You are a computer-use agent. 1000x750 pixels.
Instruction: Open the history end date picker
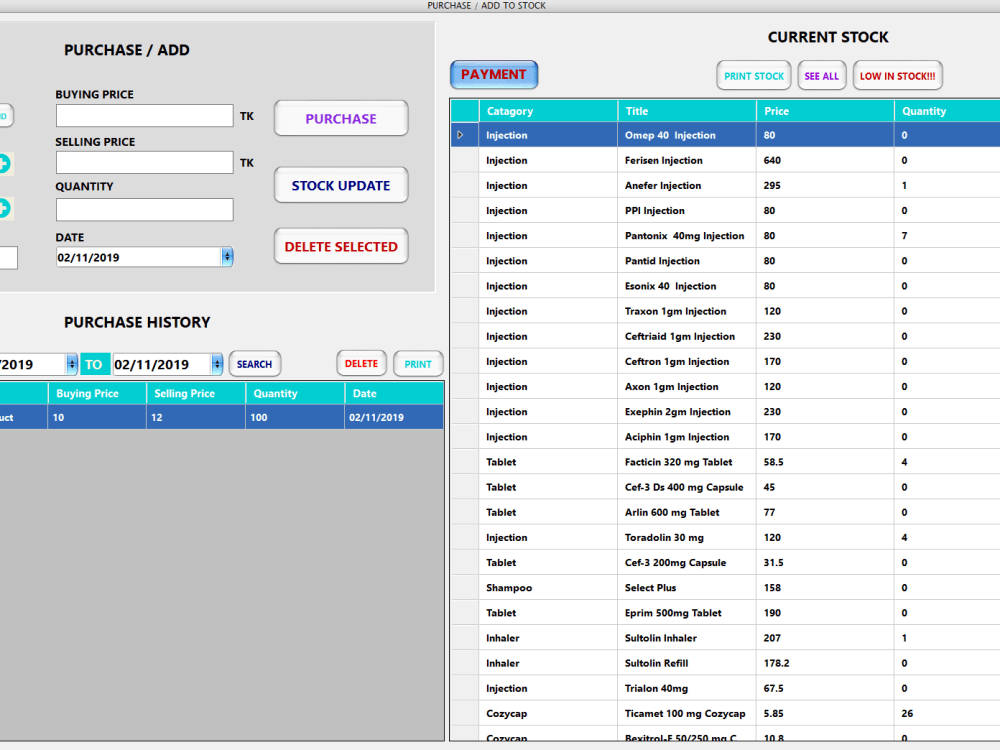(x=217, y=364)
